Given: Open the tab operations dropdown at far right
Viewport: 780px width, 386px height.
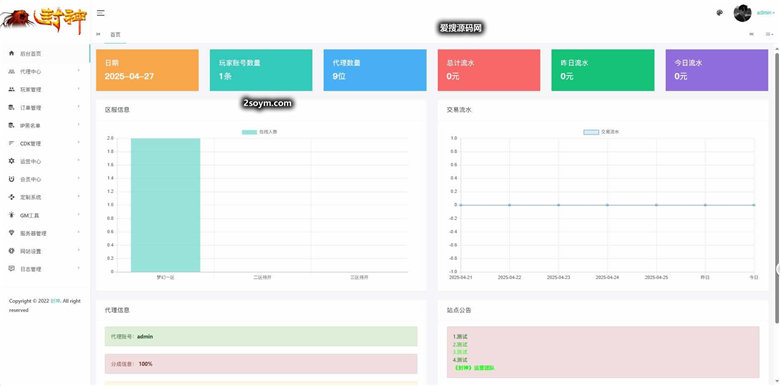Looking at the screenshot, I should point(769,34).
